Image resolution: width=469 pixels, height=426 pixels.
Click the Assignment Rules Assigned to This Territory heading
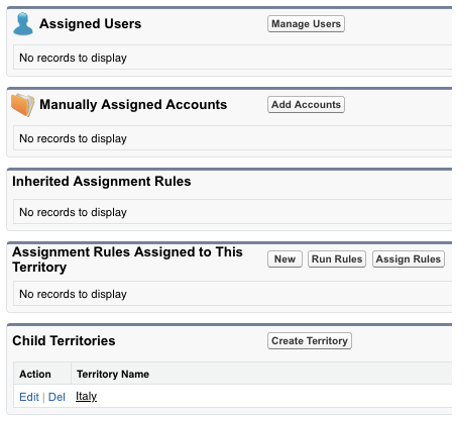coord(127,260)
